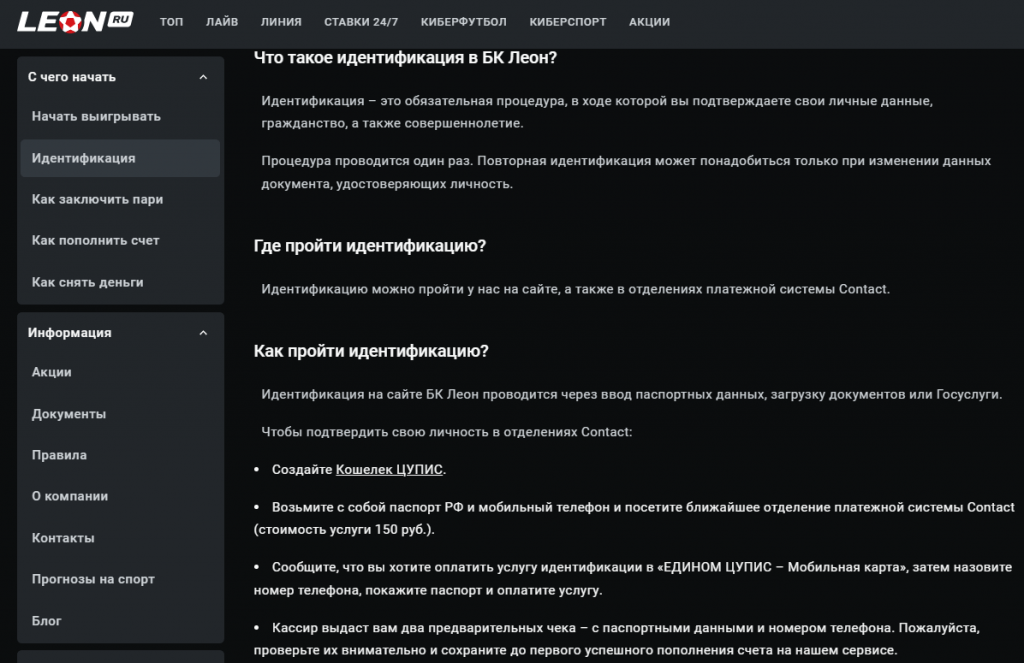Screen dimensions: 1024x663
Task: Click the sentence about «отделениях платежной системы Contact»
Action: click(x=575, y=289)
